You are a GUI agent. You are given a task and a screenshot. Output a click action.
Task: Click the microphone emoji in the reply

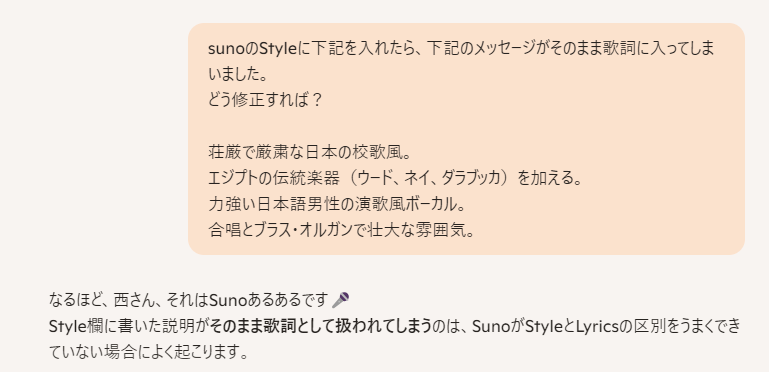click(340, 299)
